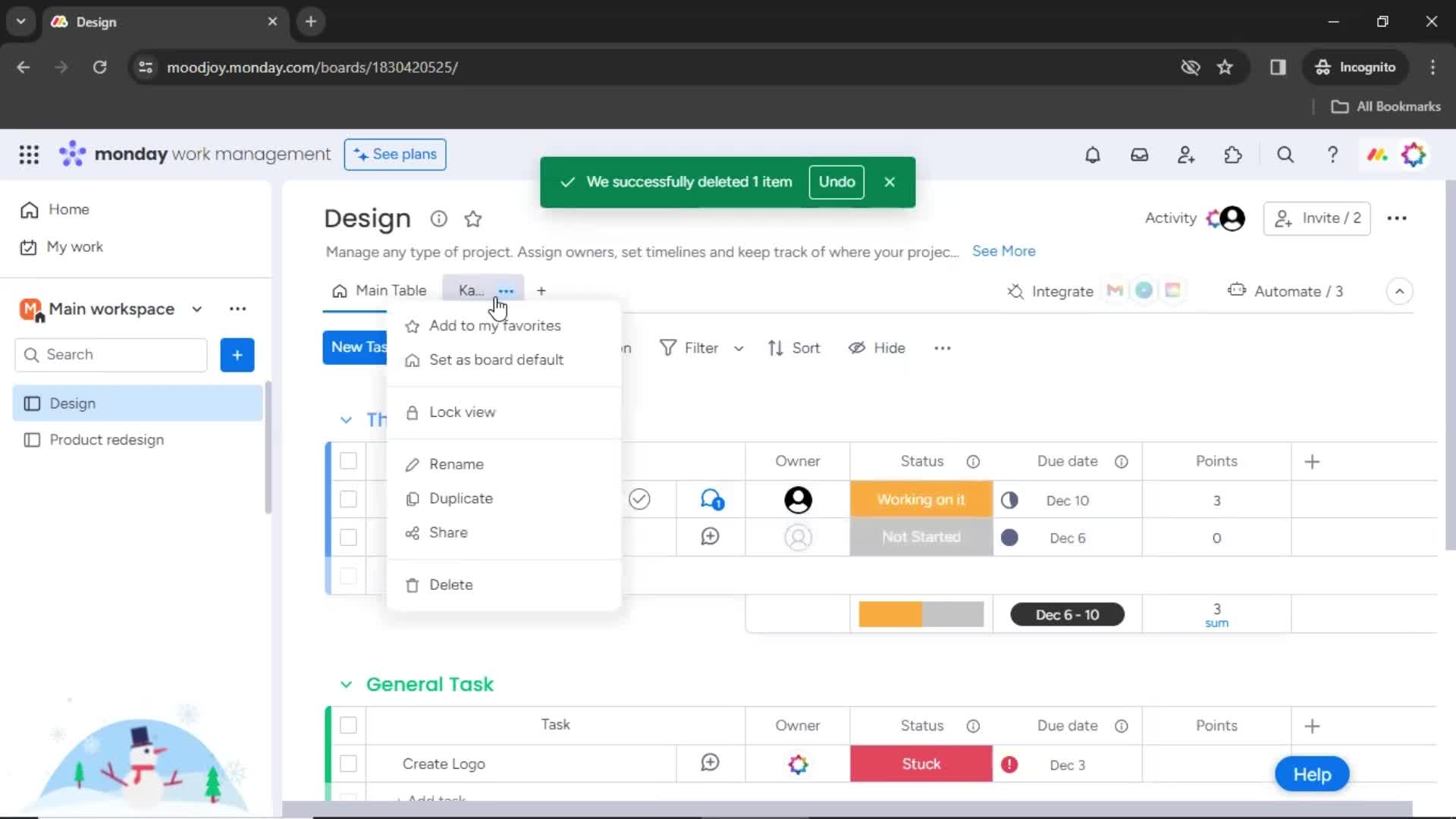Screen dimensions: 1456x819
Task: Click the Integrate icon
Action: coord(1015,291)
